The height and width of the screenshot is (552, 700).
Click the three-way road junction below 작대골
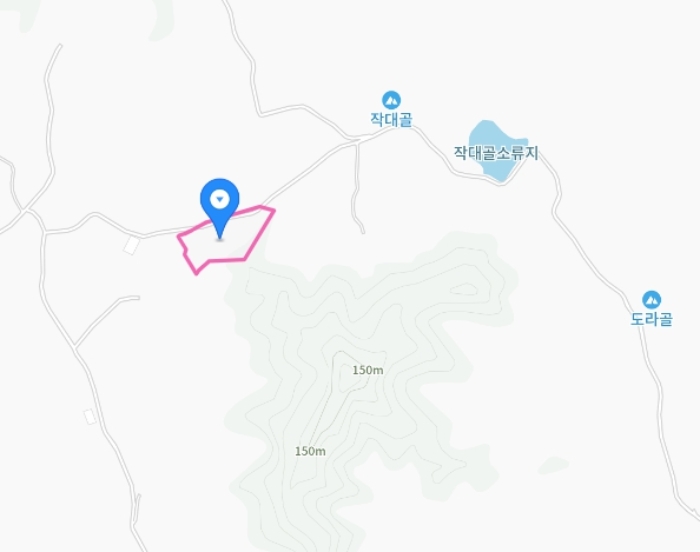coord(357,141)
